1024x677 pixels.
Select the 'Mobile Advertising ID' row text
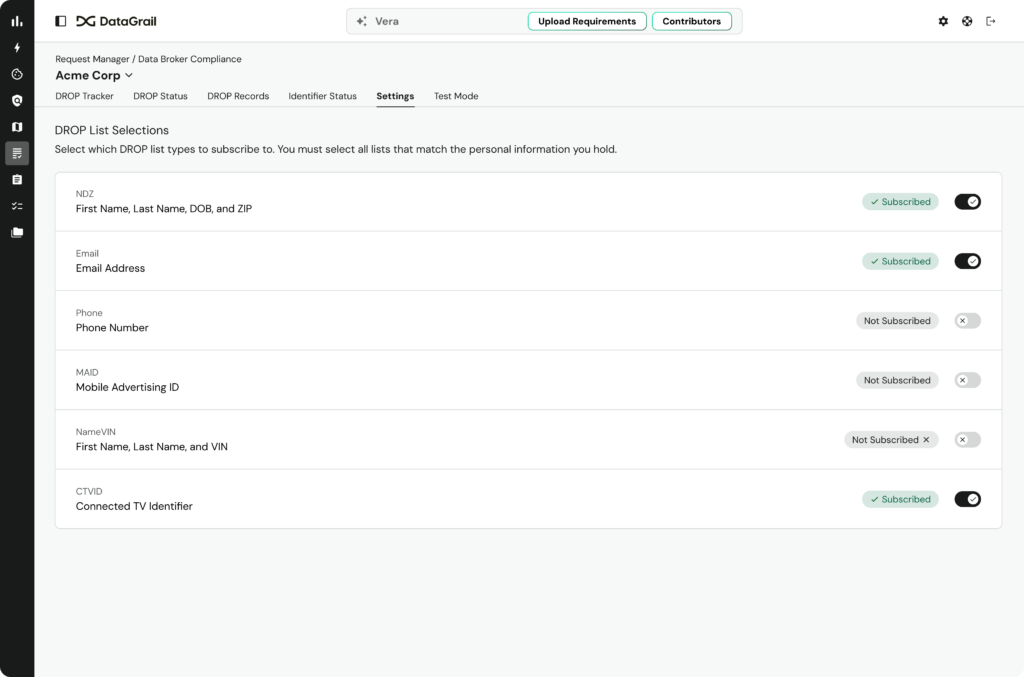(x=127, y=387)
